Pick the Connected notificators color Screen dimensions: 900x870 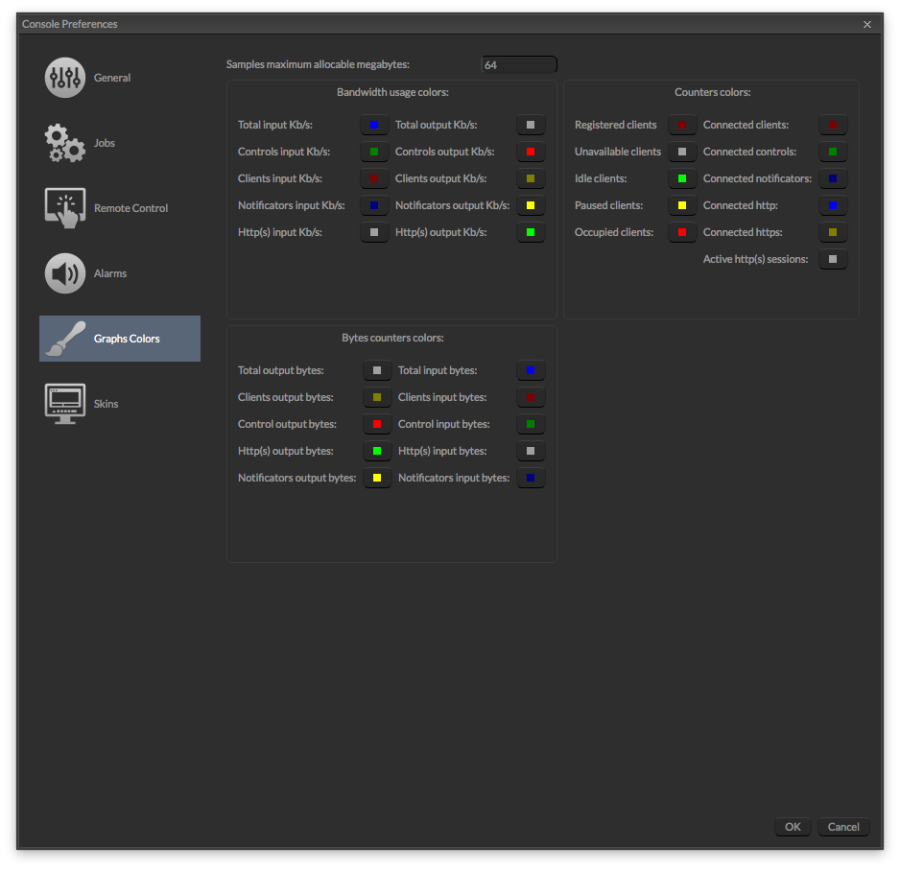tap(833, 178)
